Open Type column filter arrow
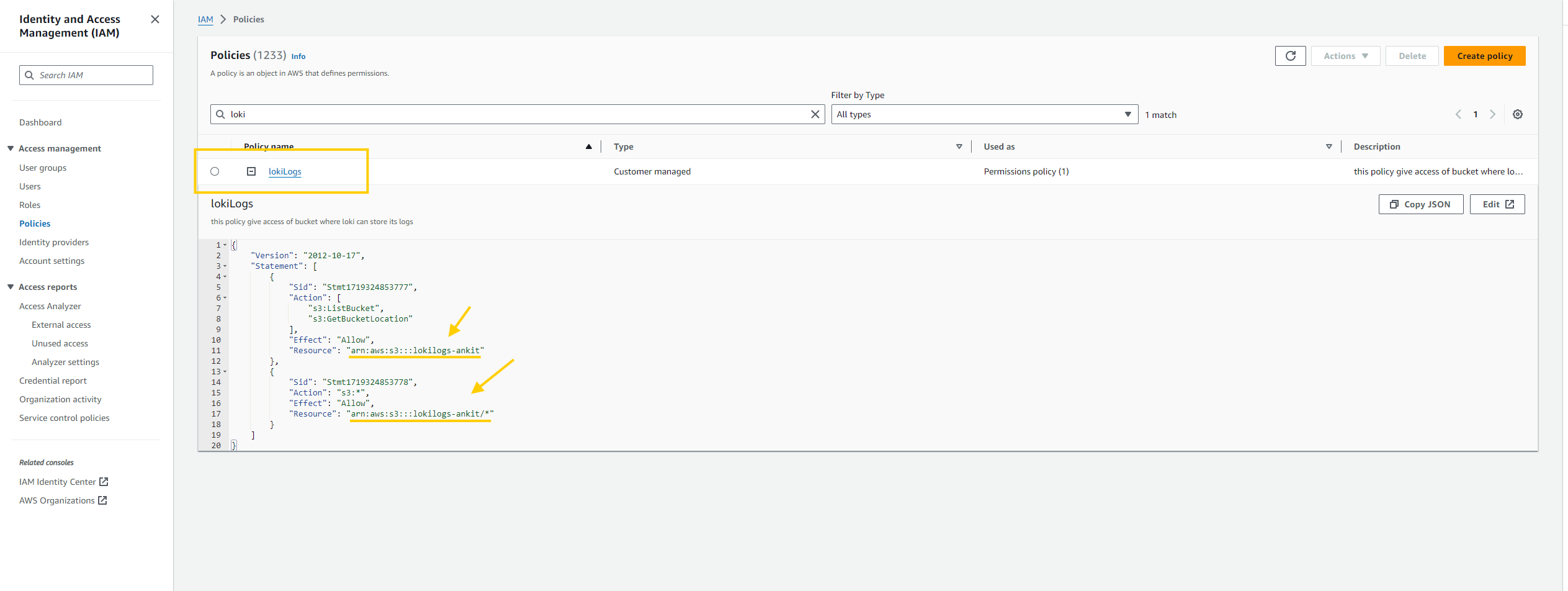1568x591 pixels. click(959, 147)
